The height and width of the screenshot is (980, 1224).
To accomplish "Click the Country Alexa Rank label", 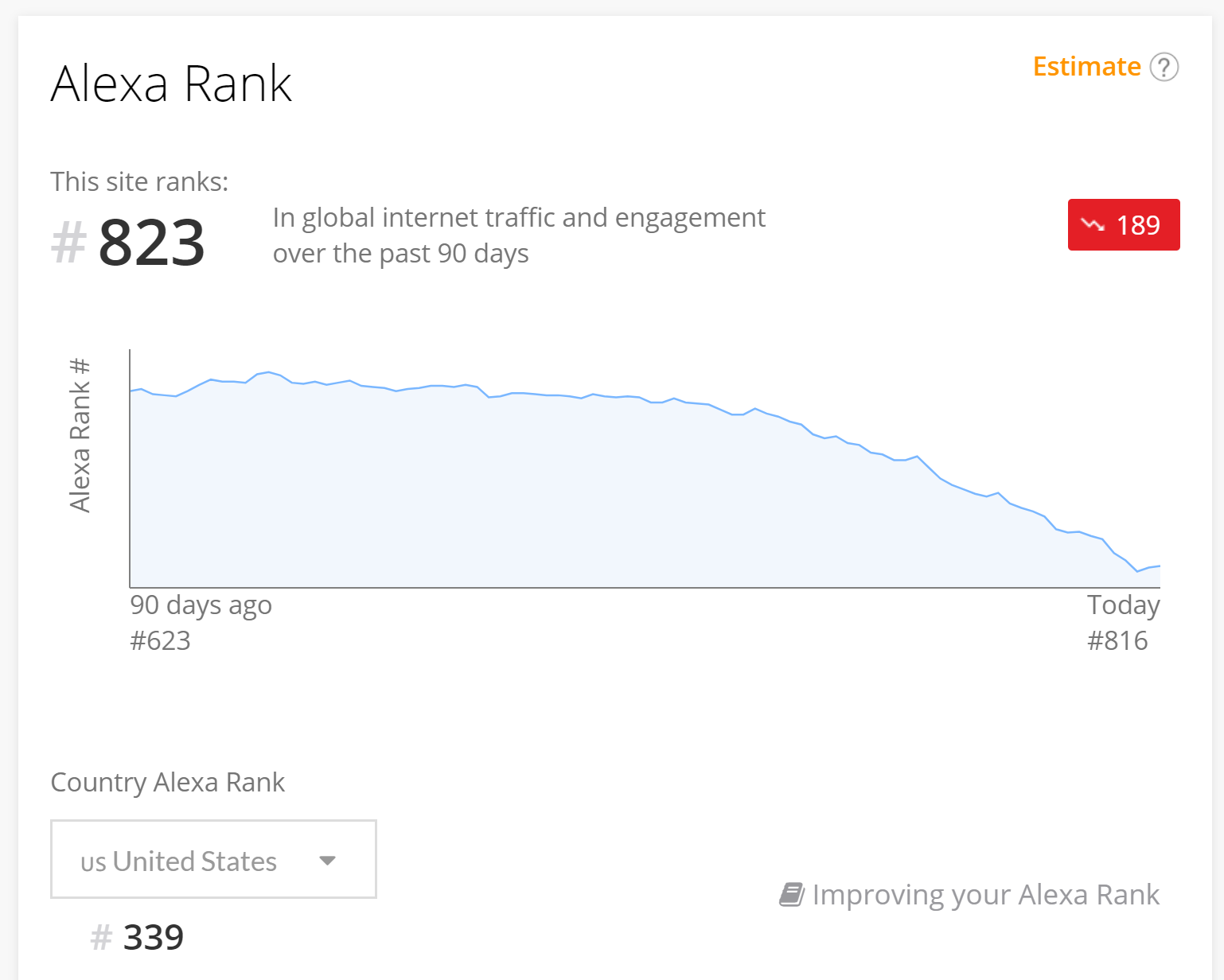I will click(x=167, y=783).
